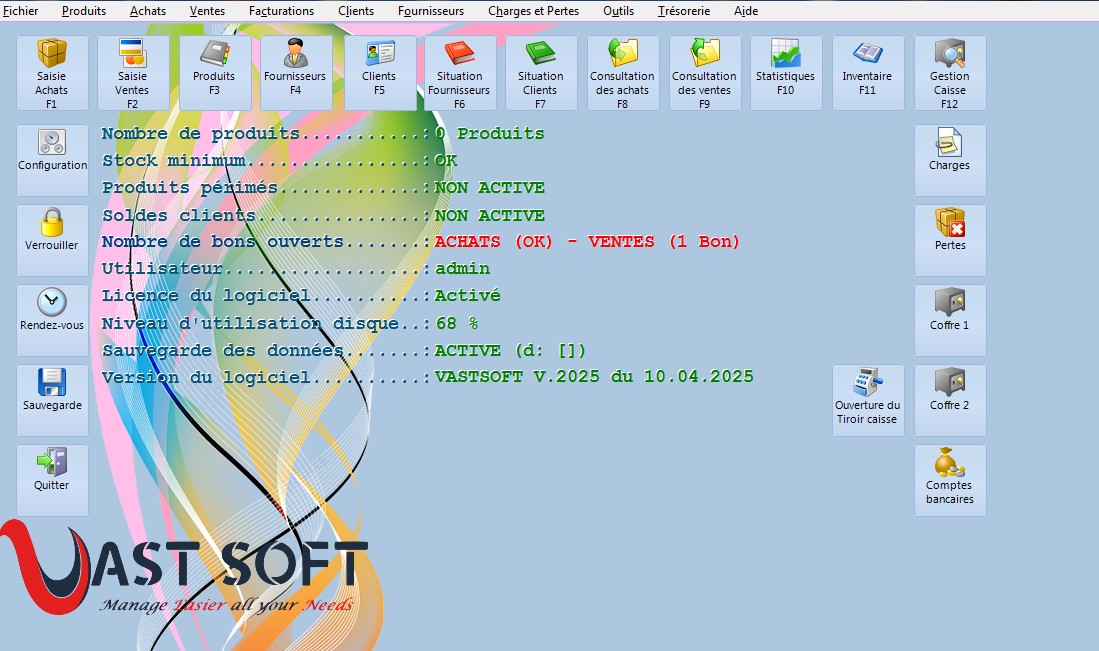Viewport: 1099px width, 651px height.
Task: Open Comptes bancaires money bag icon
Action: click(x=950, y=479)
